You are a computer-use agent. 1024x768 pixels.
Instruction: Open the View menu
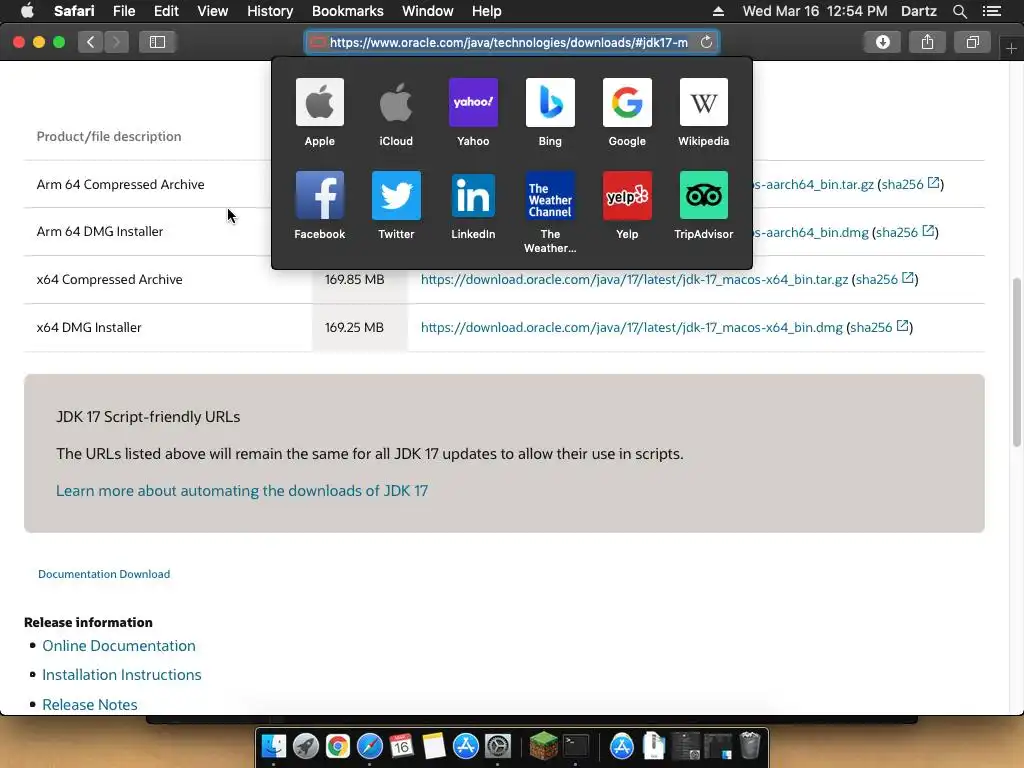click(x=213, y=11)
